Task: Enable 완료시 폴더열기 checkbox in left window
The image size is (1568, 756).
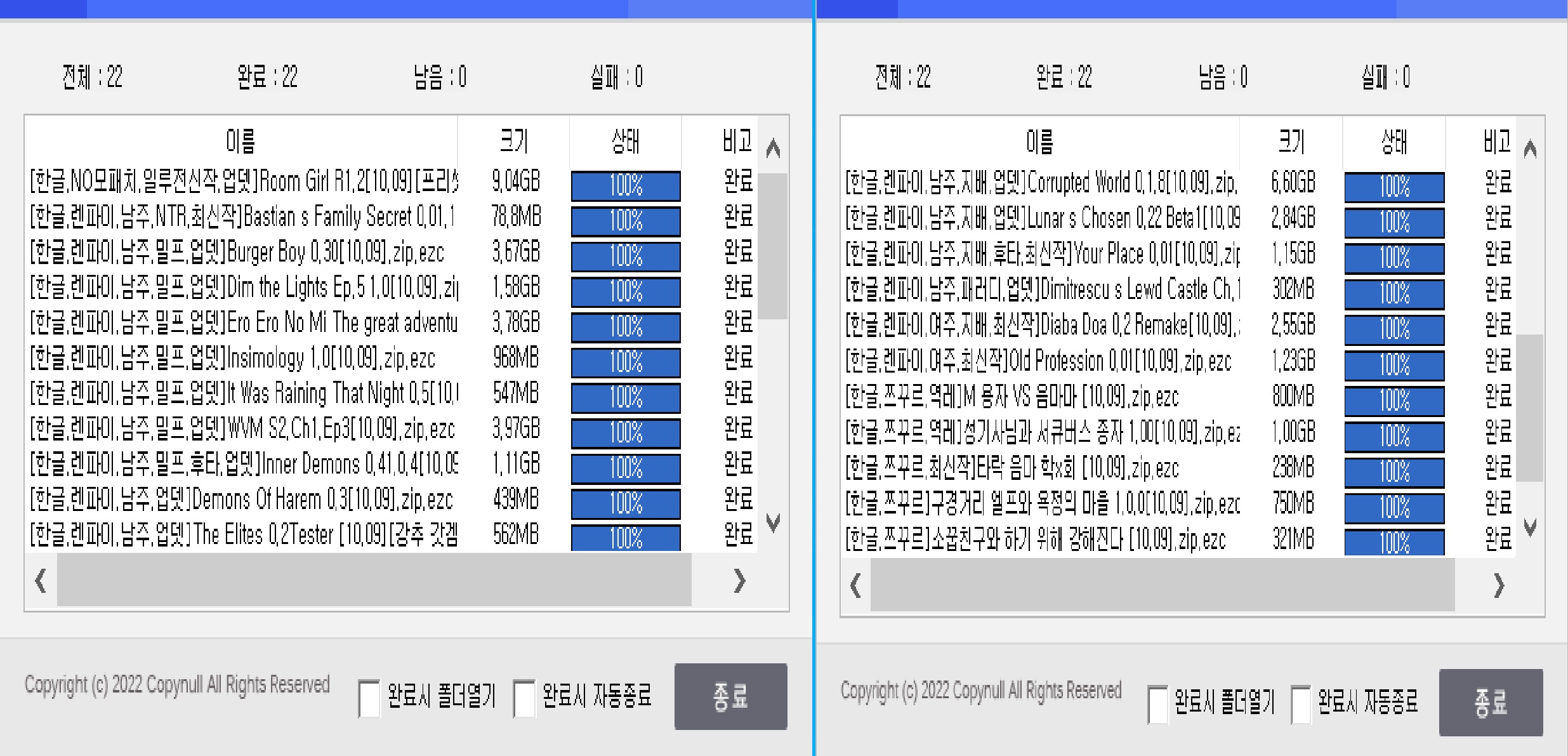Action: pos(369,698)
